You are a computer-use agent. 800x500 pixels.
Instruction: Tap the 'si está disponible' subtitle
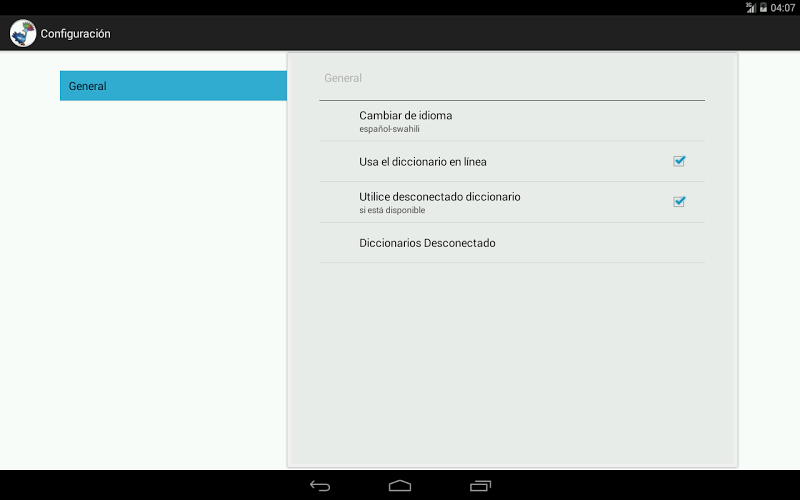392,210
